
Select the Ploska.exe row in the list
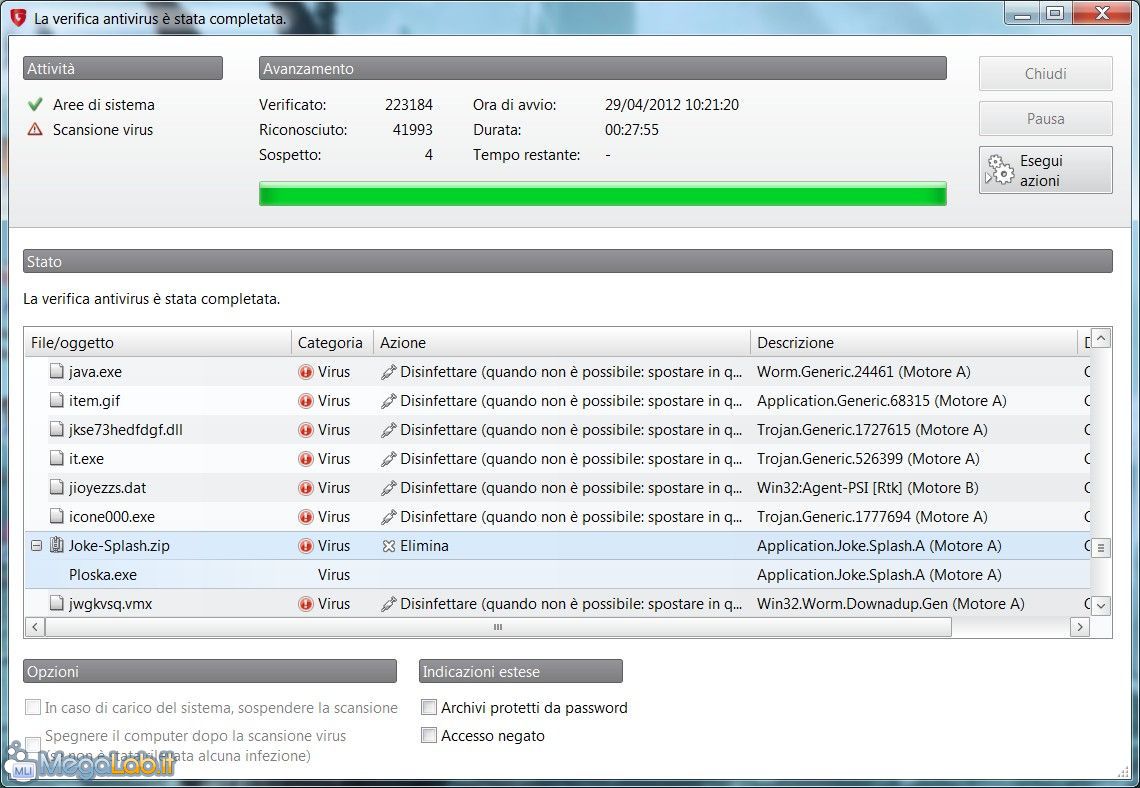[x=103, y=575]
